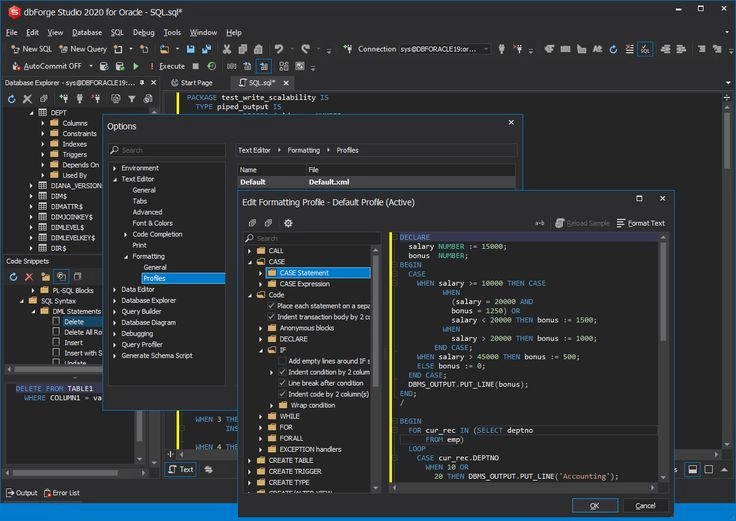Open the Database menu

tap(87, 32)
